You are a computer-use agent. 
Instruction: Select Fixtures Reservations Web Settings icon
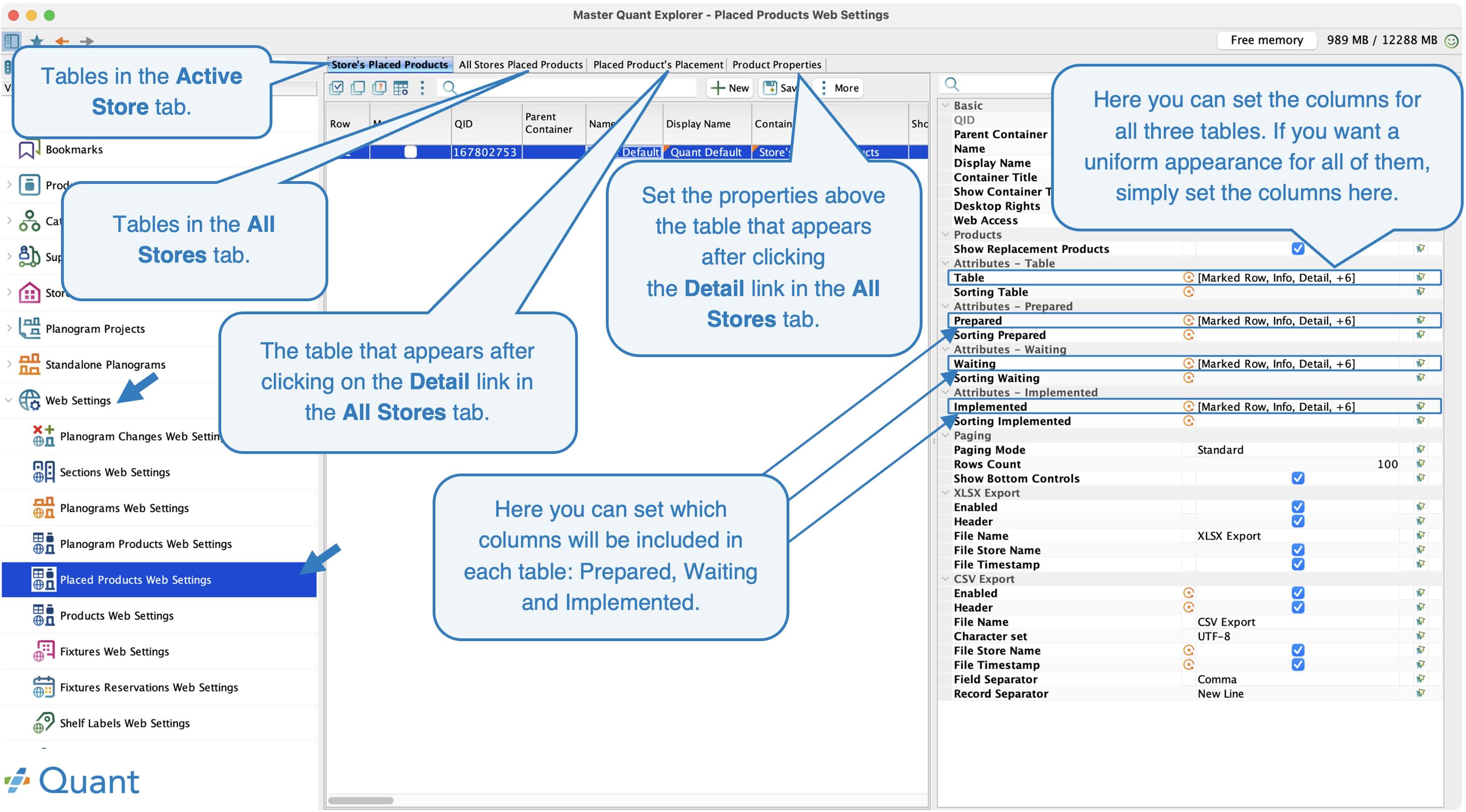click(43, 687)
